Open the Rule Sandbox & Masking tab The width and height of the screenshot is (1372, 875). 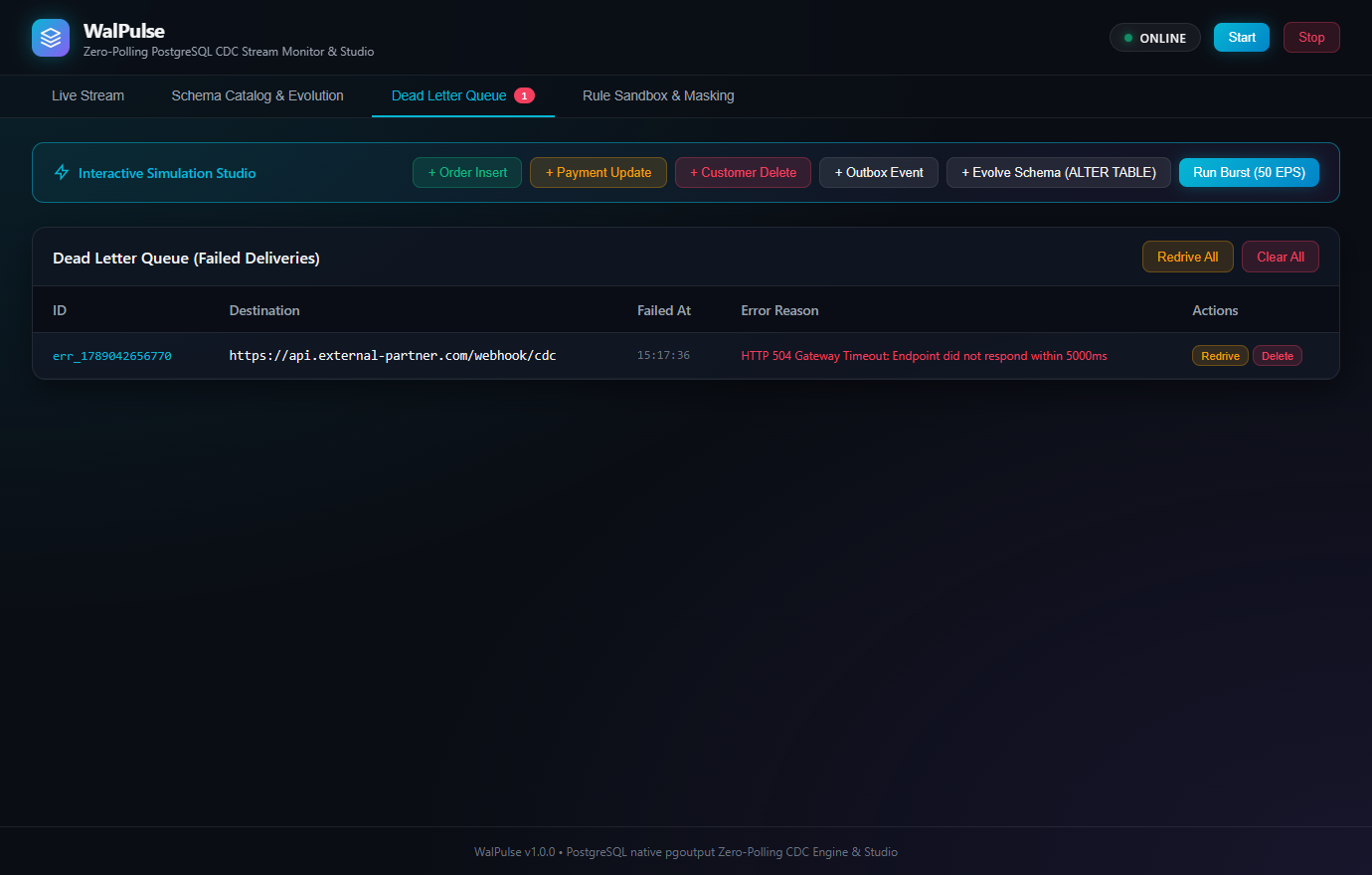(x=658, y=95)
